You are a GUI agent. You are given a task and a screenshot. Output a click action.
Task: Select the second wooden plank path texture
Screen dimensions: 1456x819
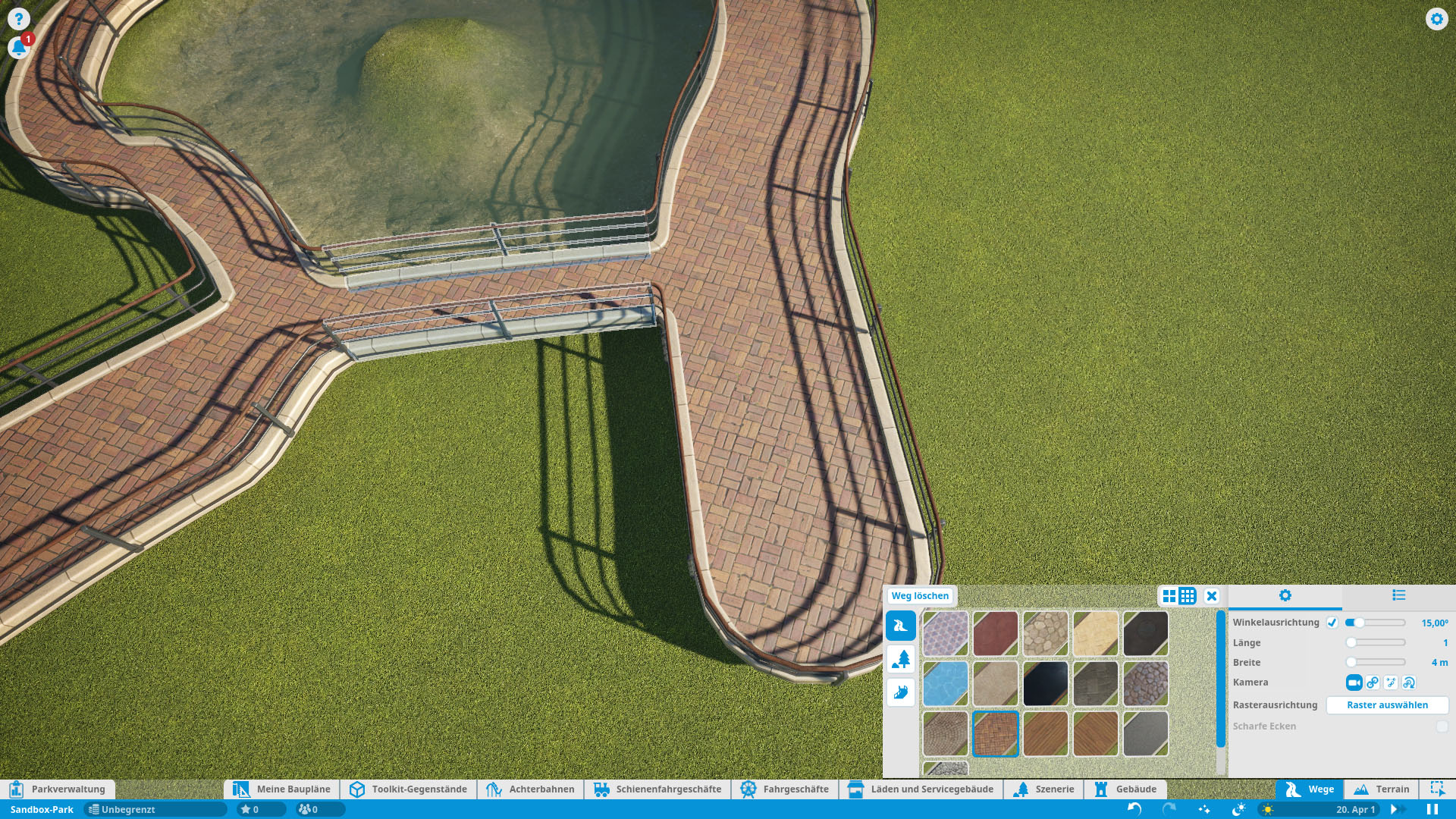point(1096,734)
